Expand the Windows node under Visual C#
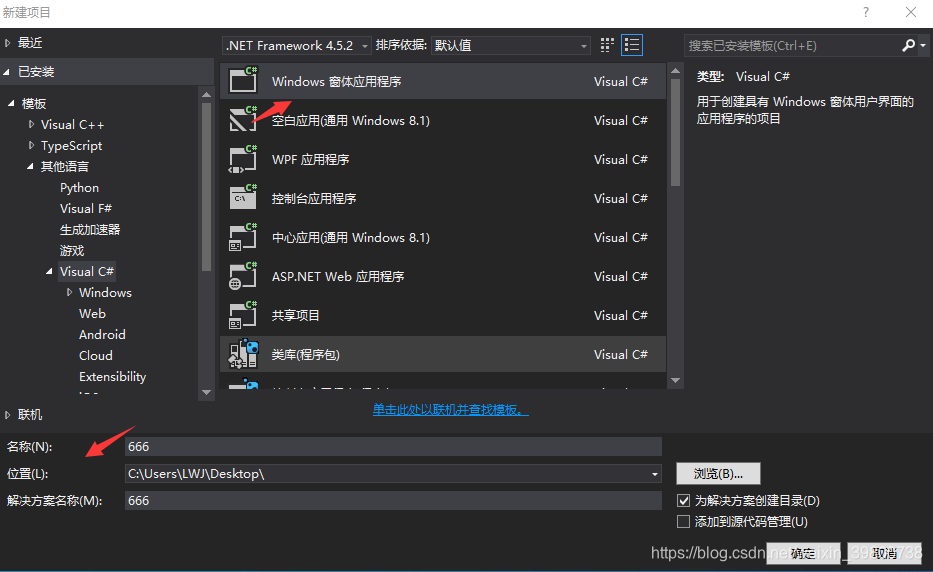This screenshot has height=572, width=933. [x=69, y=292]
